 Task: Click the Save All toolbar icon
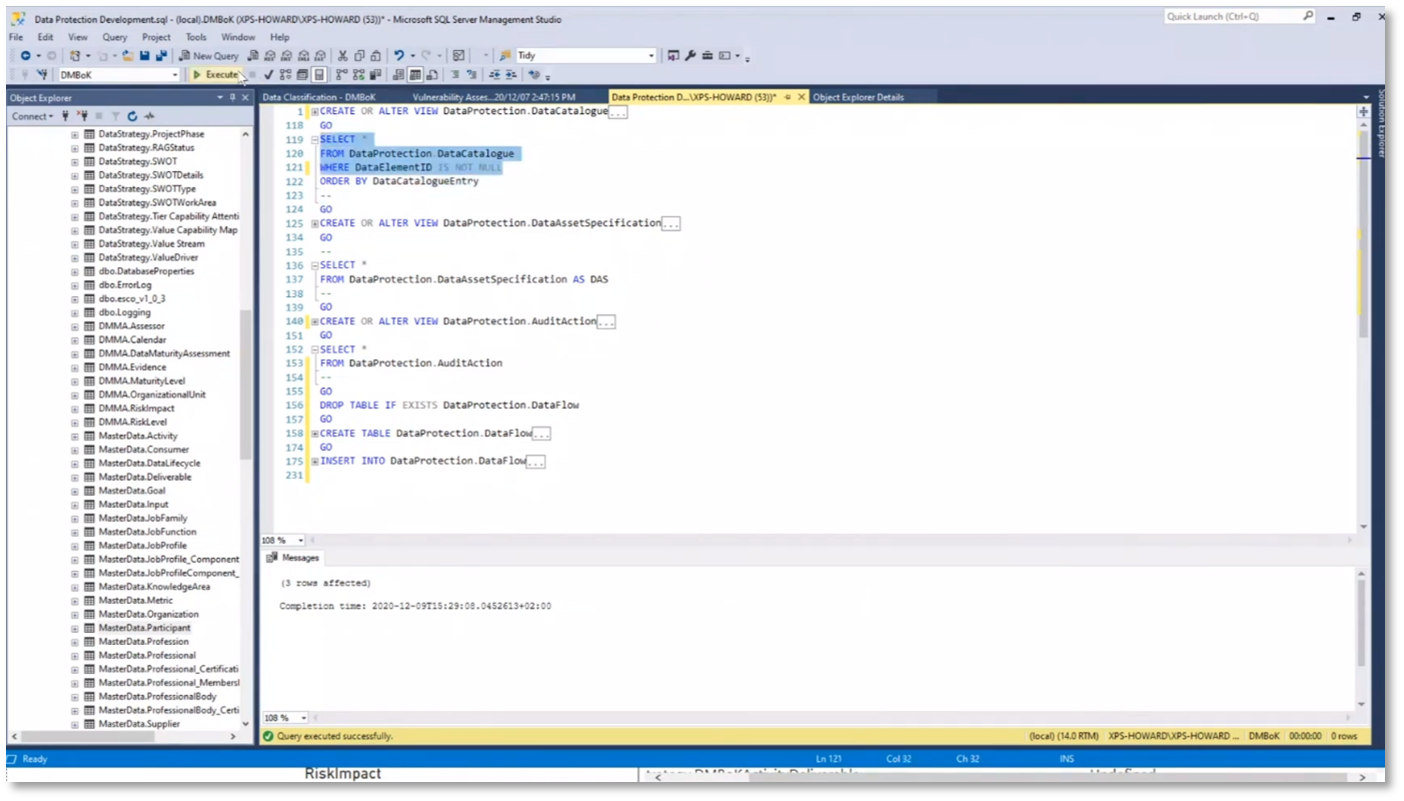pyautogui.click(x=161, y=56)
